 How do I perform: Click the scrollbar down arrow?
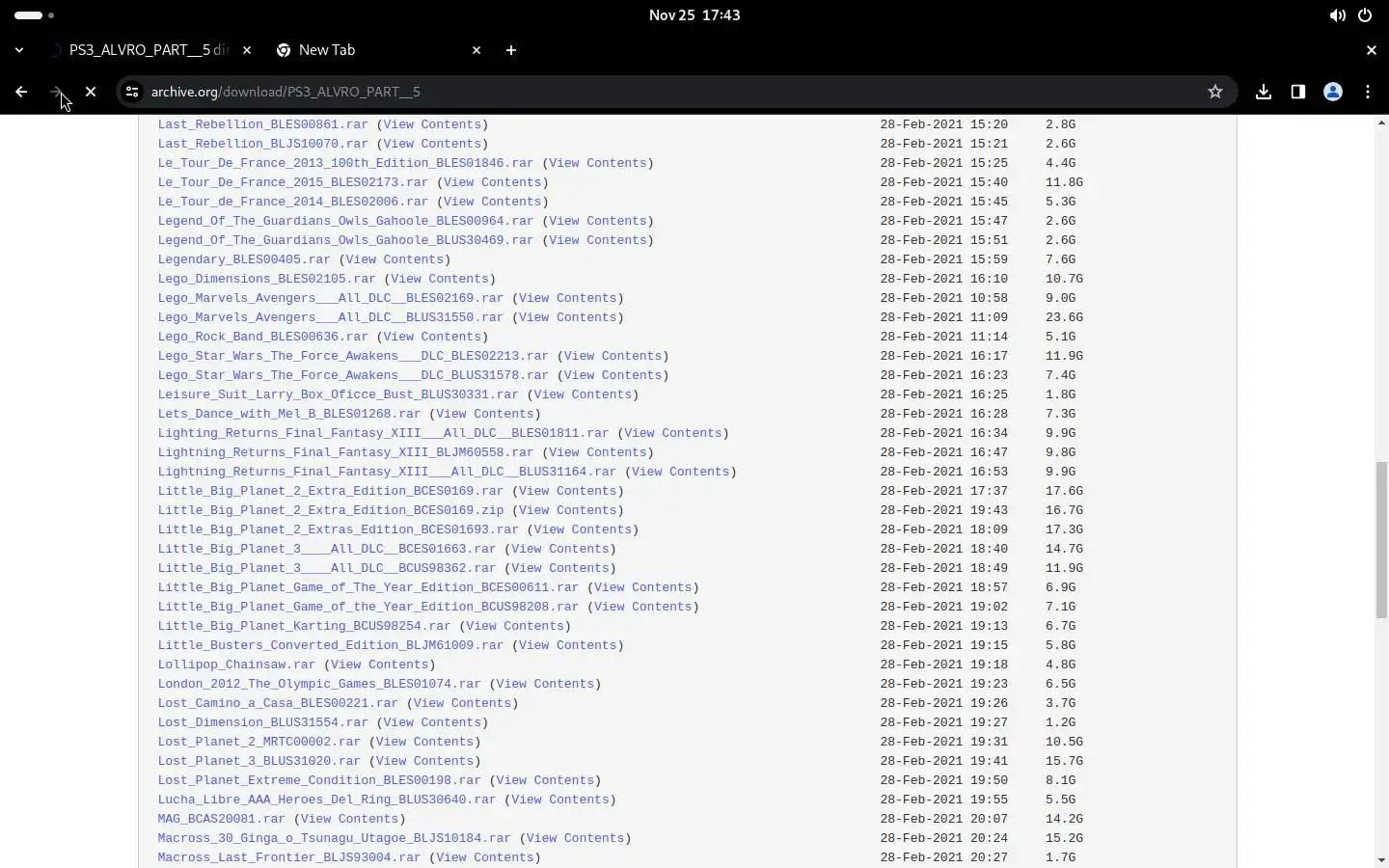tap(1381, 859)
